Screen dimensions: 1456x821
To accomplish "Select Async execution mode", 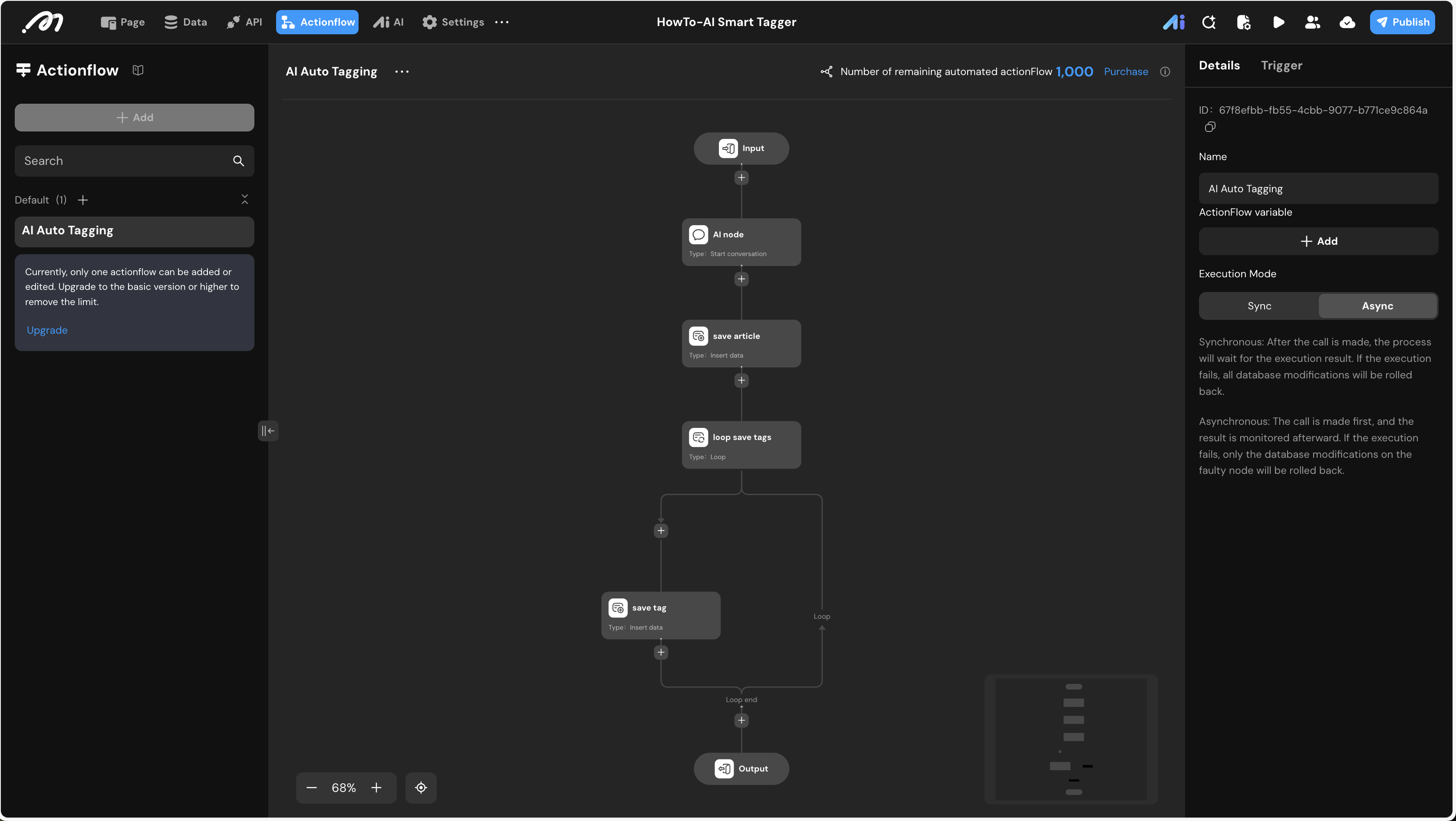I will [x=1377, y=305].
